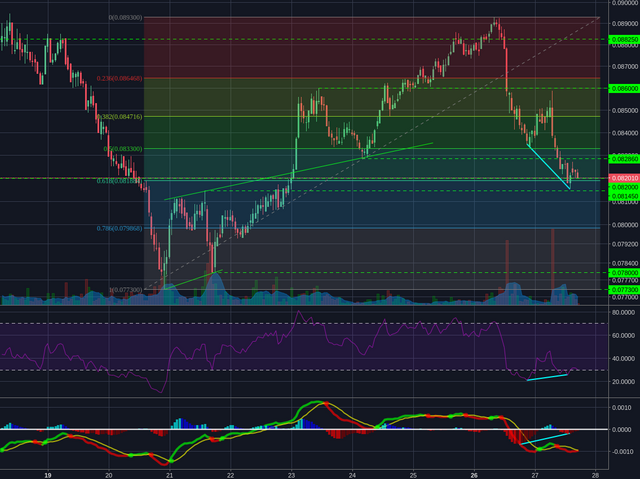This screenshot has height=479, width=640.
Task: Select the green 0.081450 price label
Action: [624, 196]
